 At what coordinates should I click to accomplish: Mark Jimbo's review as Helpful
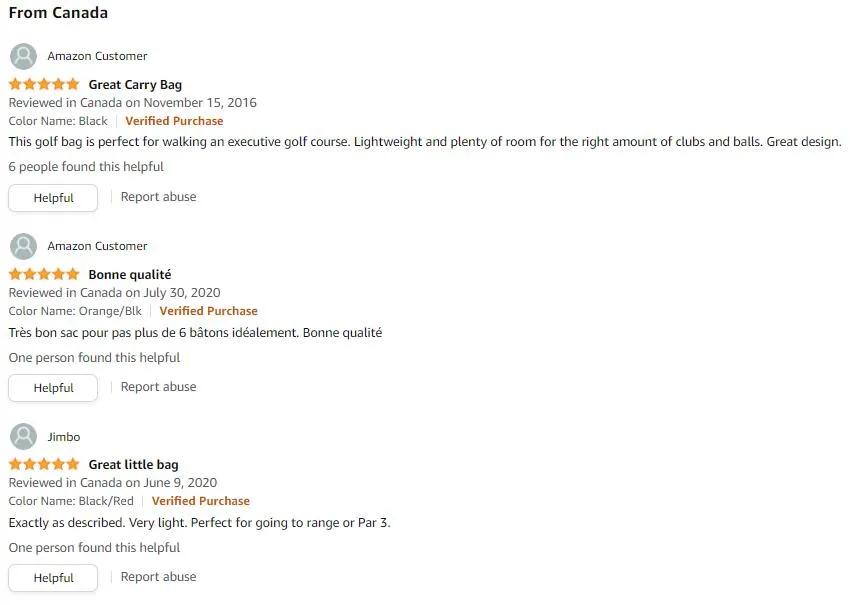(53, 578)
